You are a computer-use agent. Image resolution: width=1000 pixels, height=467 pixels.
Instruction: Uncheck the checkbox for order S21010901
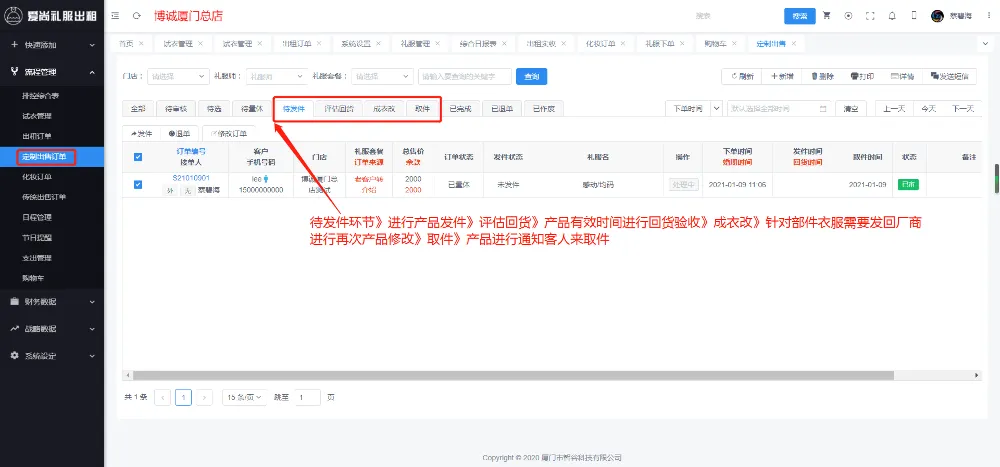138,184
